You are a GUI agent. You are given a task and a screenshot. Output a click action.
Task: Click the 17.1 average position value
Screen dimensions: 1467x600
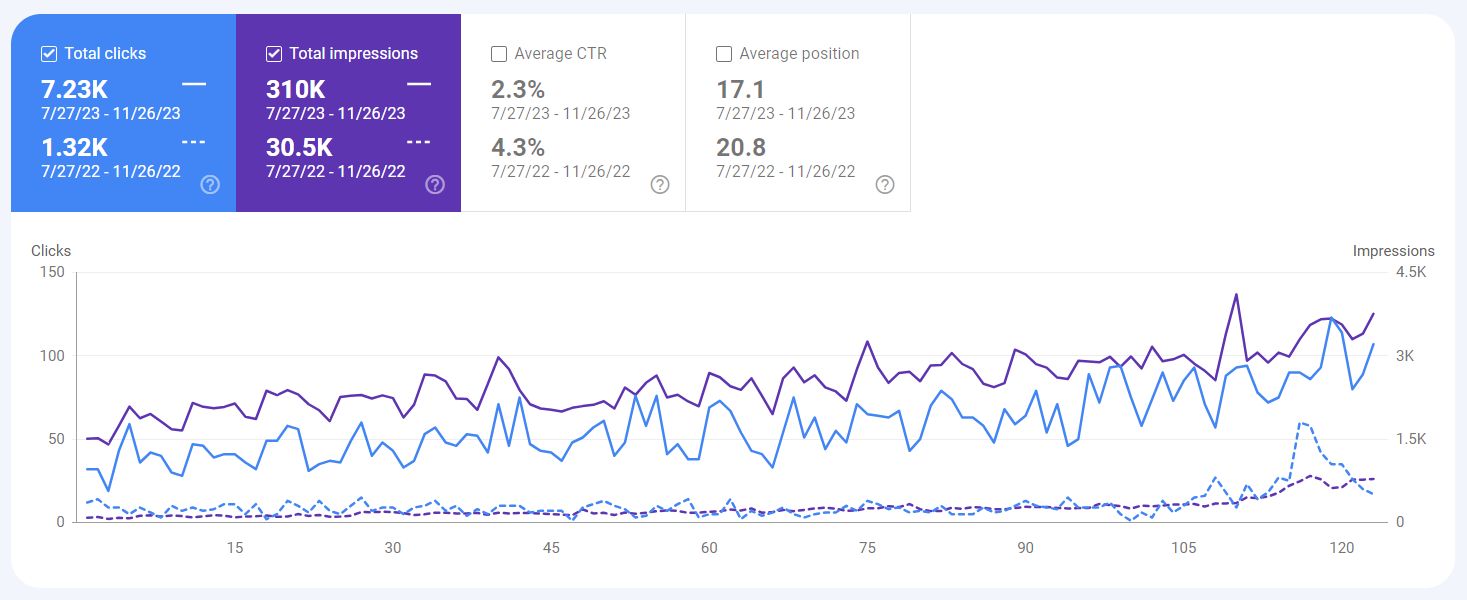coord(741,89)
